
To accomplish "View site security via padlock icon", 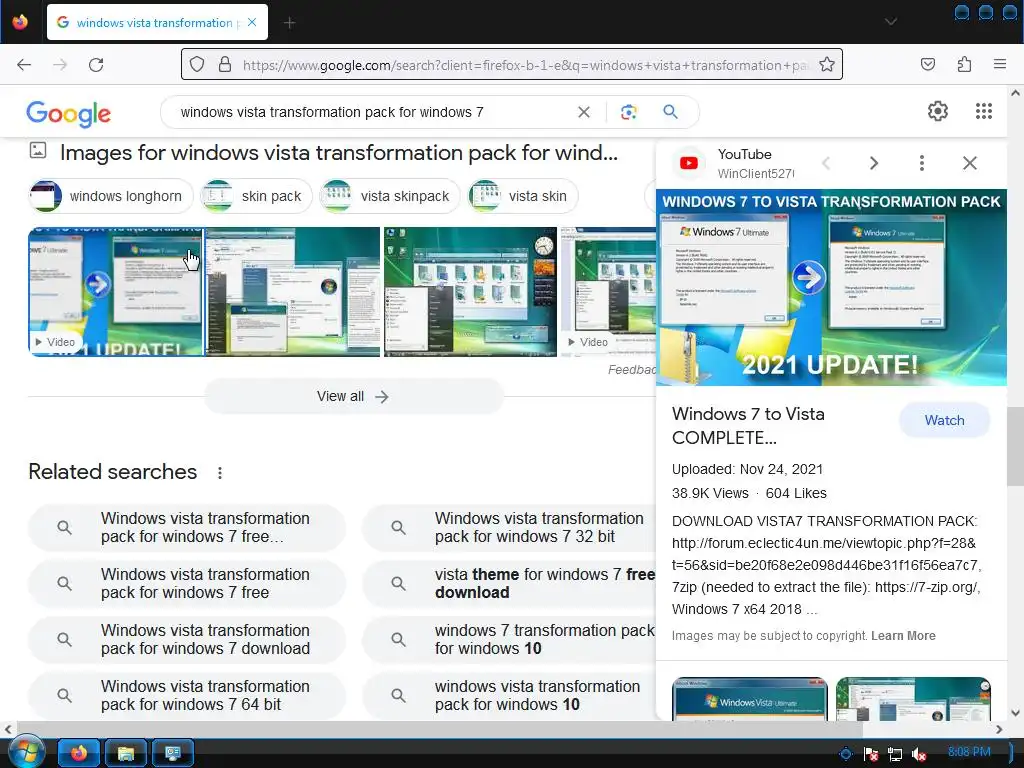I will pyautogui.click(x=225, y=65).
